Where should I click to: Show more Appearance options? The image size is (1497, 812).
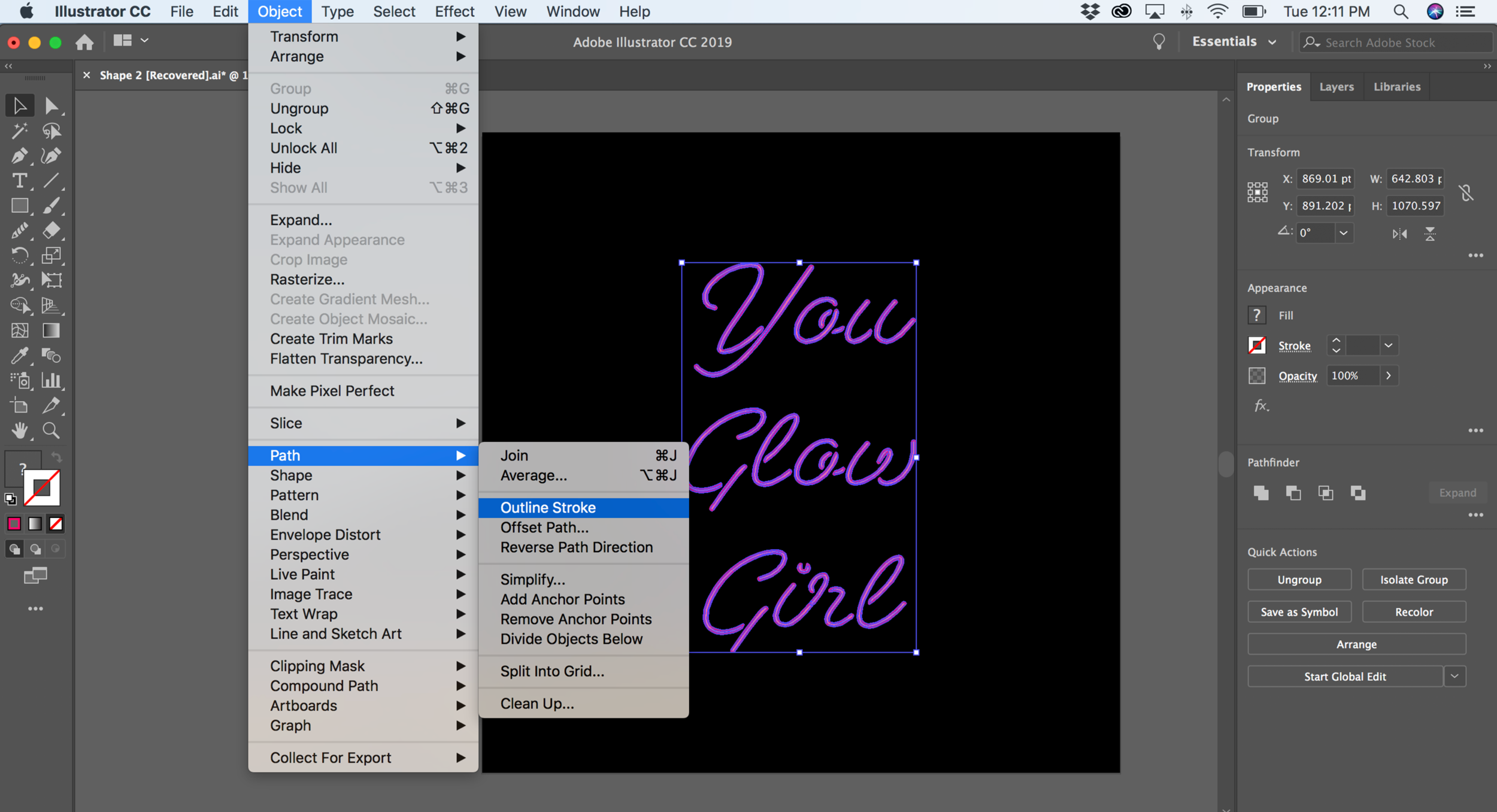coord(1475,431)
